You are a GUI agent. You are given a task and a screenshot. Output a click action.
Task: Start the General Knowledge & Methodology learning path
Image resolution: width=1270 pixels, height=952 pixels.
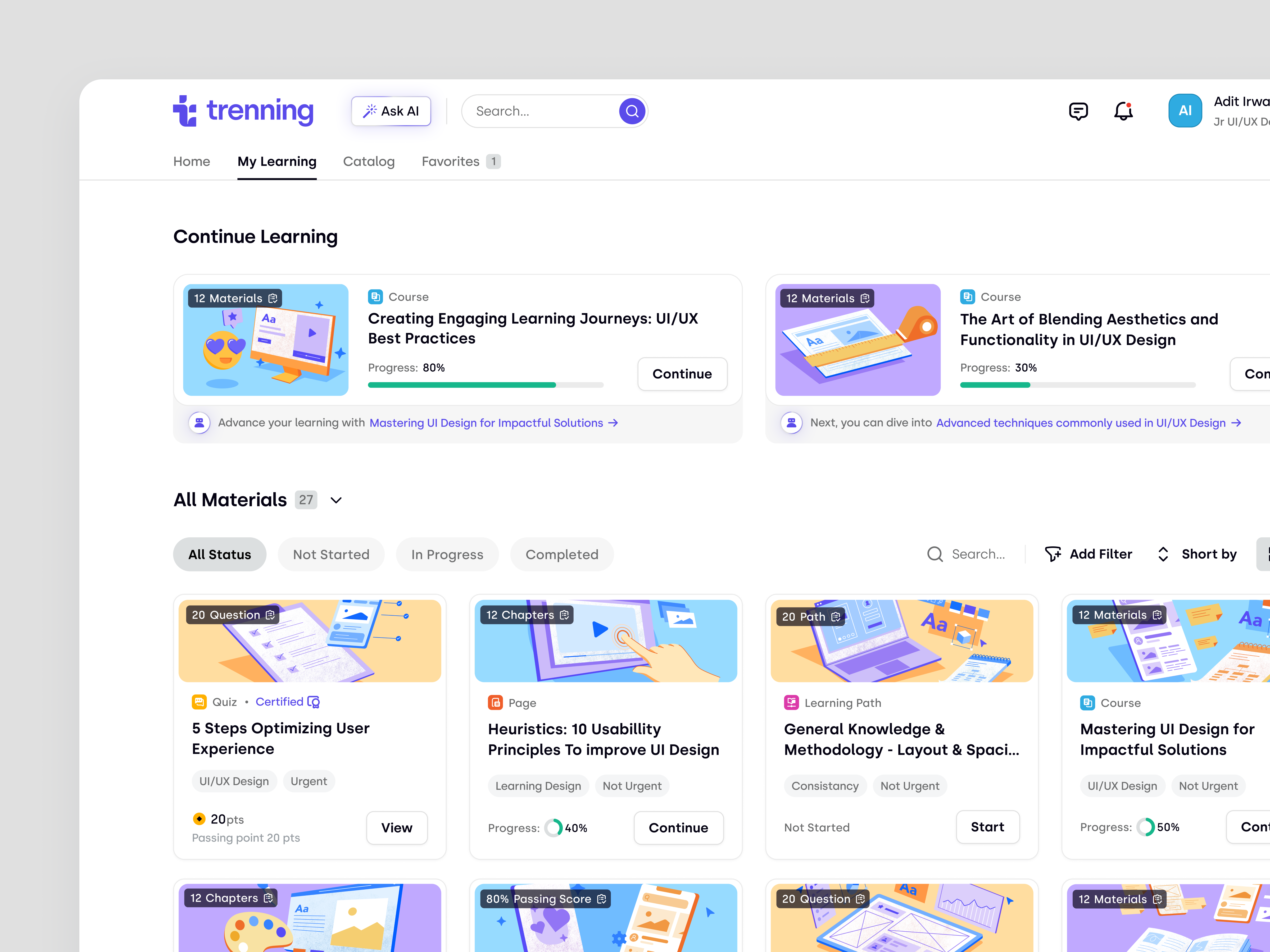987,827
